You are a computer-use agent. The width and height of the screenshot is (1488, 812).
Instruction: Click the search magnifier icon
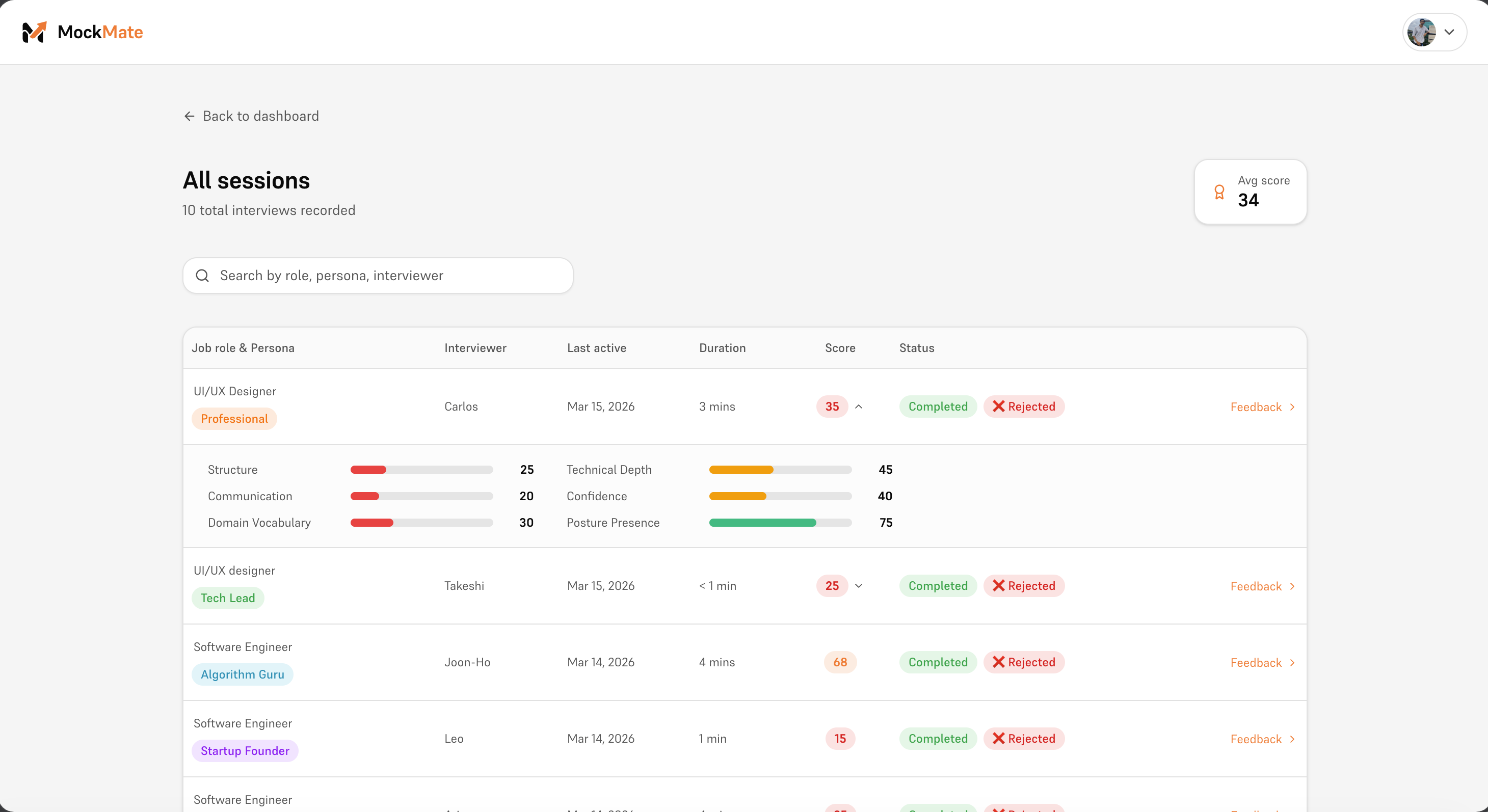(x=202, y=276)
